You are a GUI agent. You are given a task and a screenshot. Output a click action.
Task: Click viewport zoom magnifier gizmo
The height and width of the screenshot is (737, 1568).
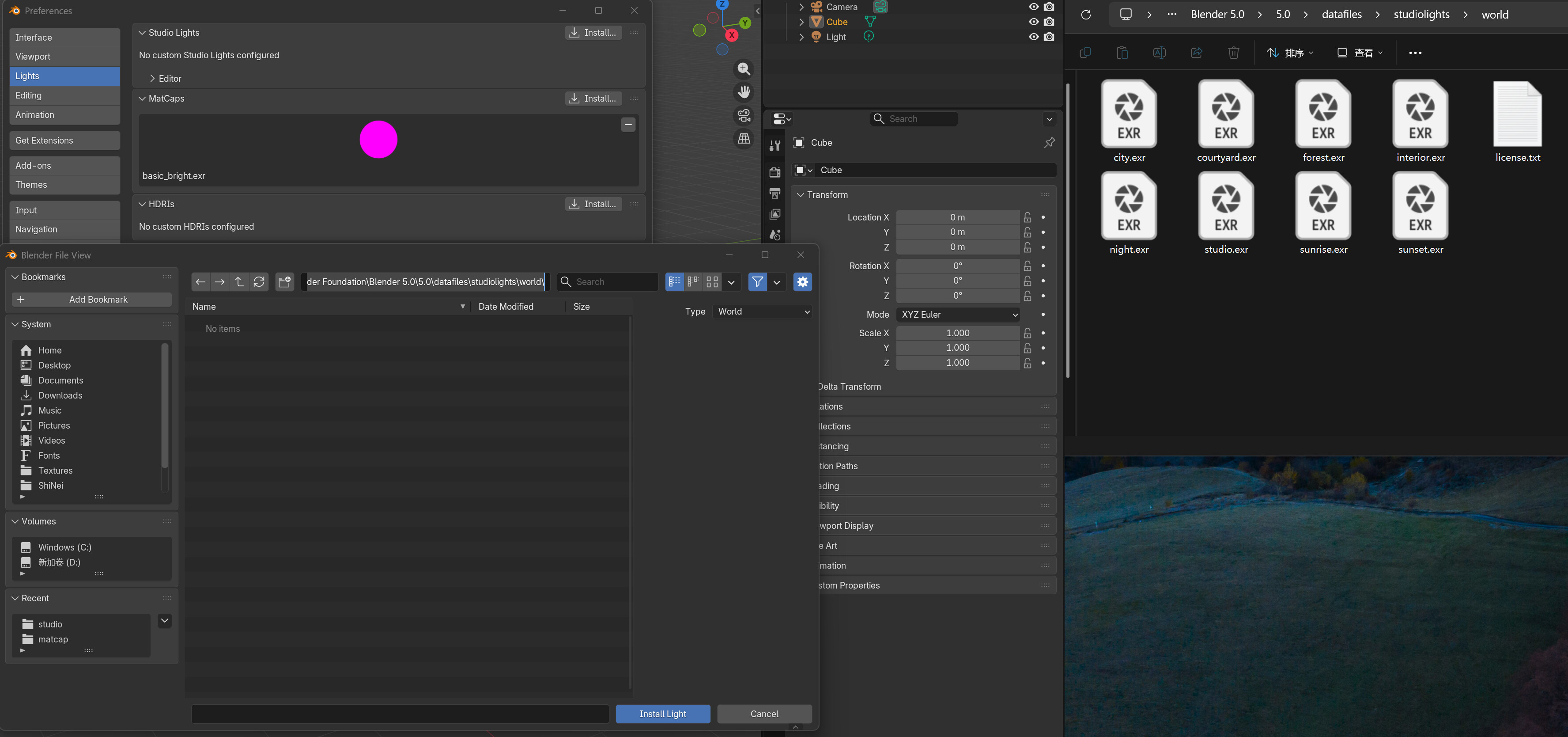744,69
